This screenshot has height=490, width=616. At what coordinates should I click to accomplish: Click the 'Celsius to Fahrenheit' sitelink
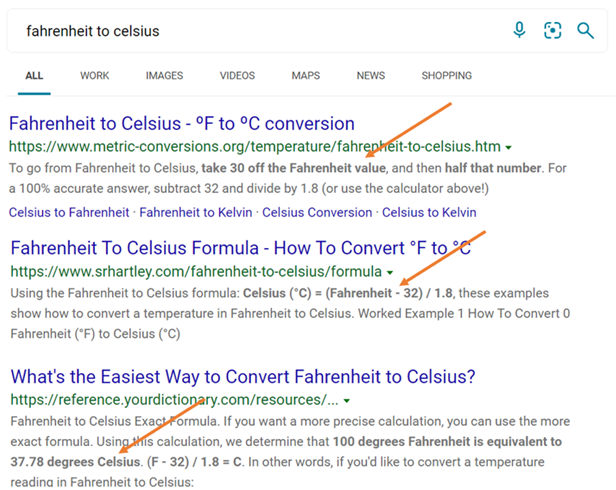(x=69, y=212)
